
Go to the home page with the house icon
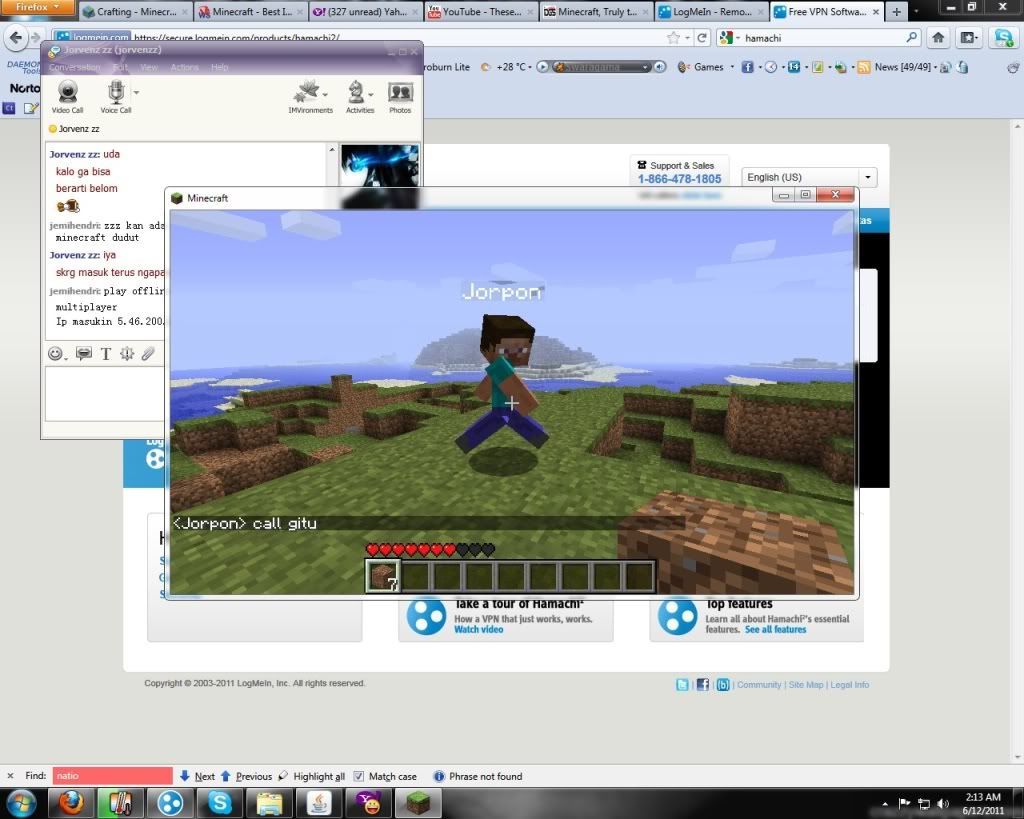pyautogui.click(x=938, y=38)
